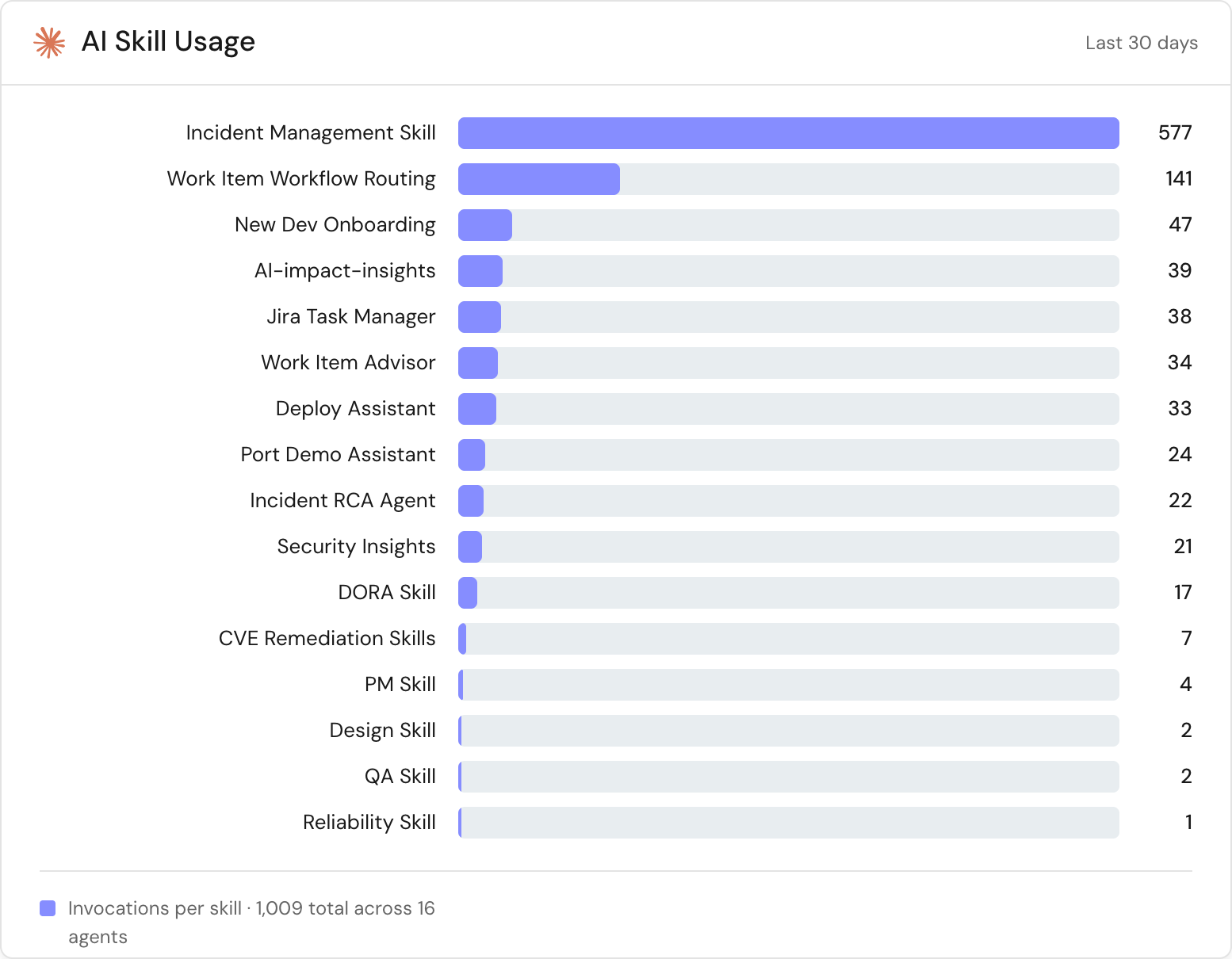
Task: Select the CVE Remediation Skills bar
Action: point(462,639)
